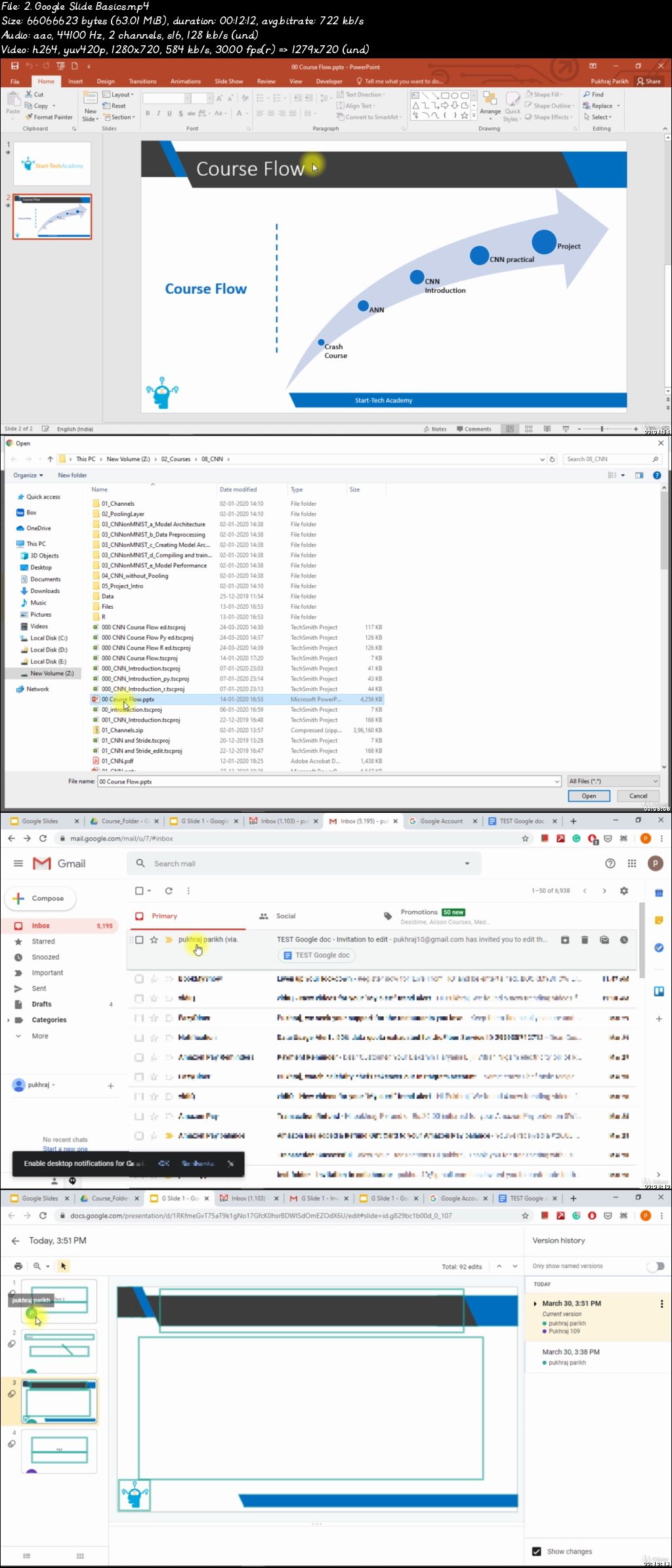Click the Up arrow in Open dialog navigation
The height and width of the screenshot is (1568, 672).
click(50, 459)
